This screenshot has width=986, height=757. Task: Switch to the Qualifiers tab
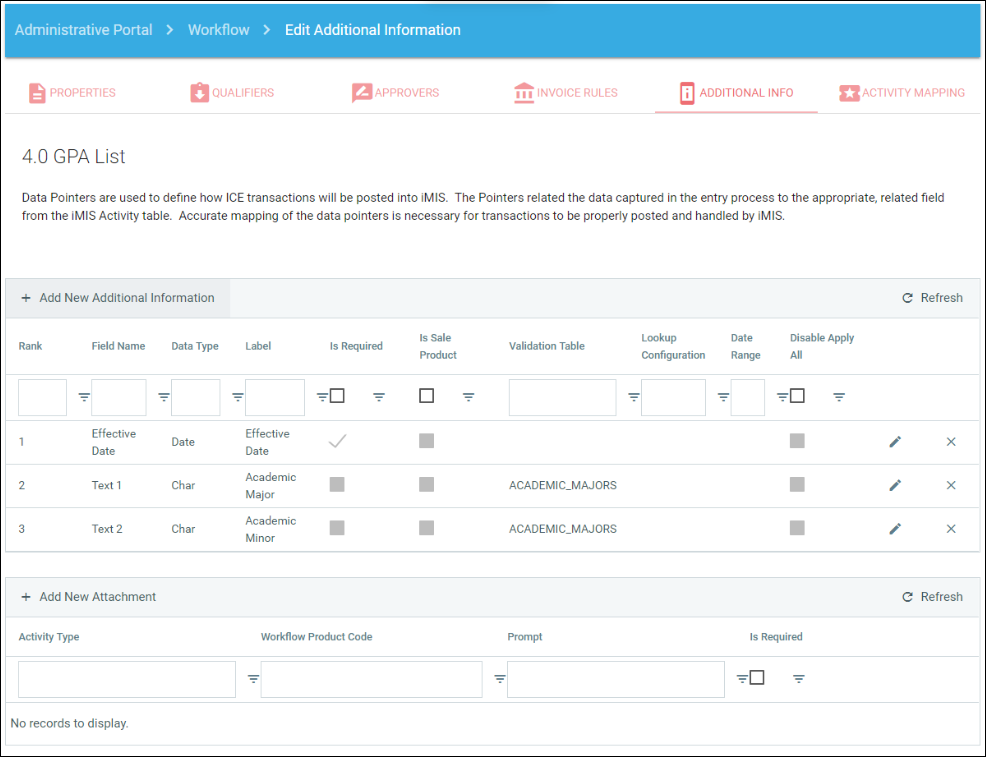[x=232, y=93]
